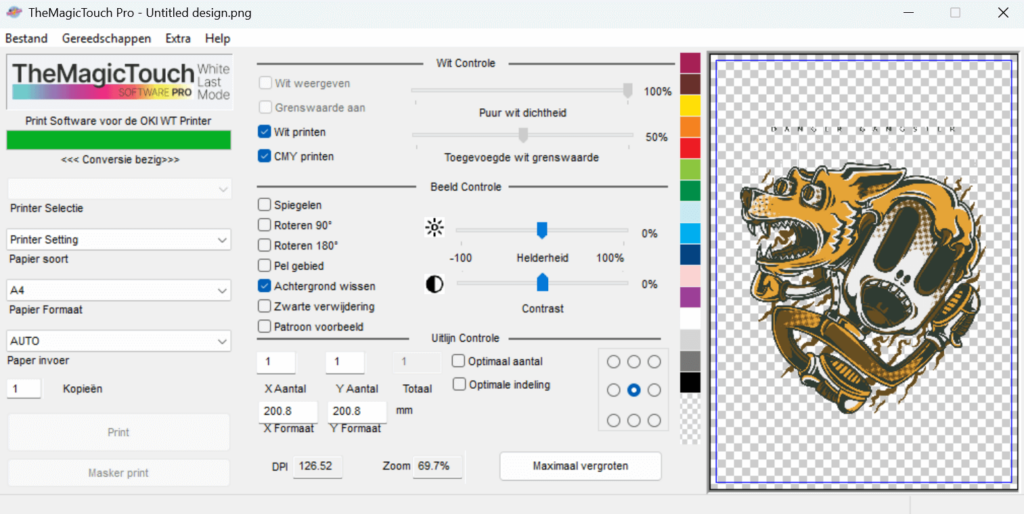Viewport: 1024px width, 514px height.
Task: Open the Gereedschappen menu
Action: click(x=106, y=39)
